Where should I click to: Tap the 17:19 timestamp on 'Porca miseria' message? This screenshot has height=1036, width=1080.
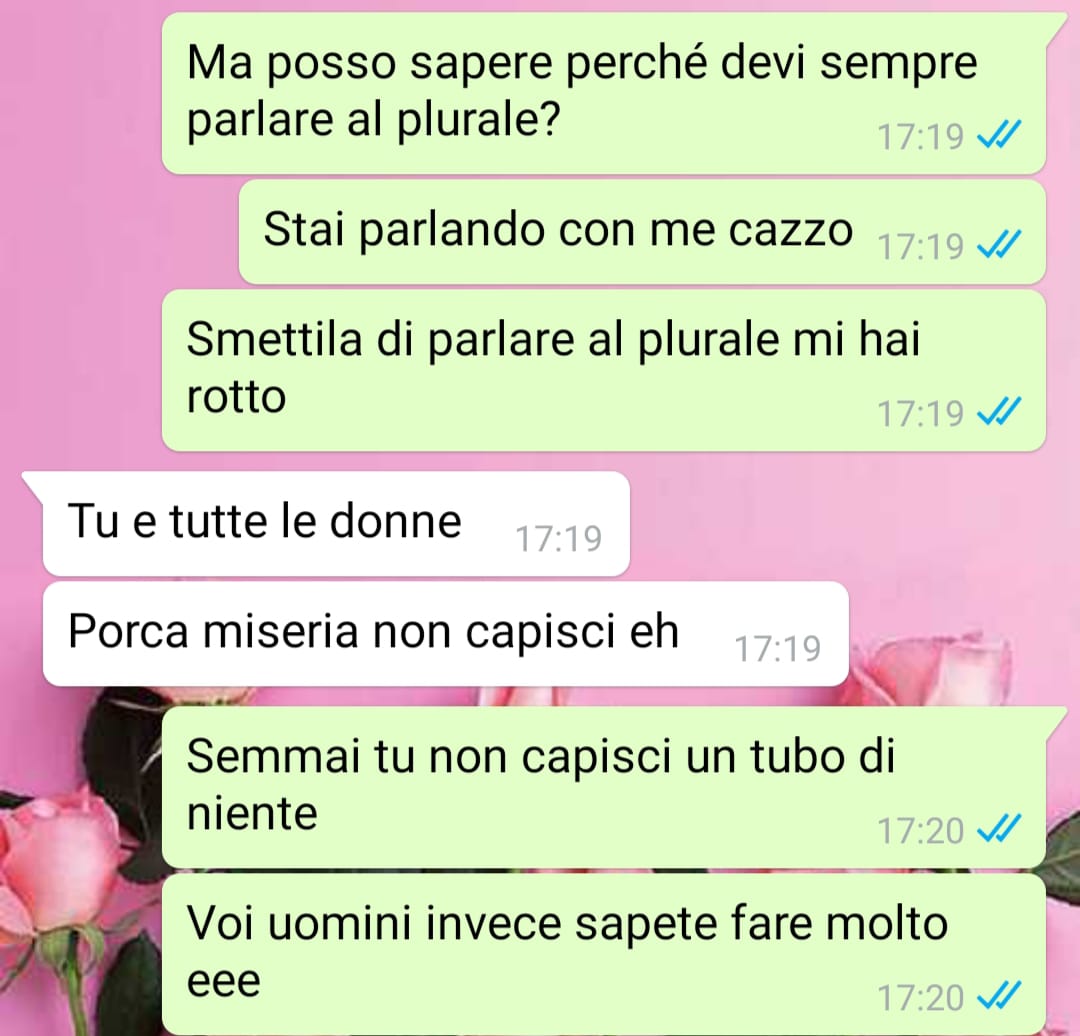point(778,649)
